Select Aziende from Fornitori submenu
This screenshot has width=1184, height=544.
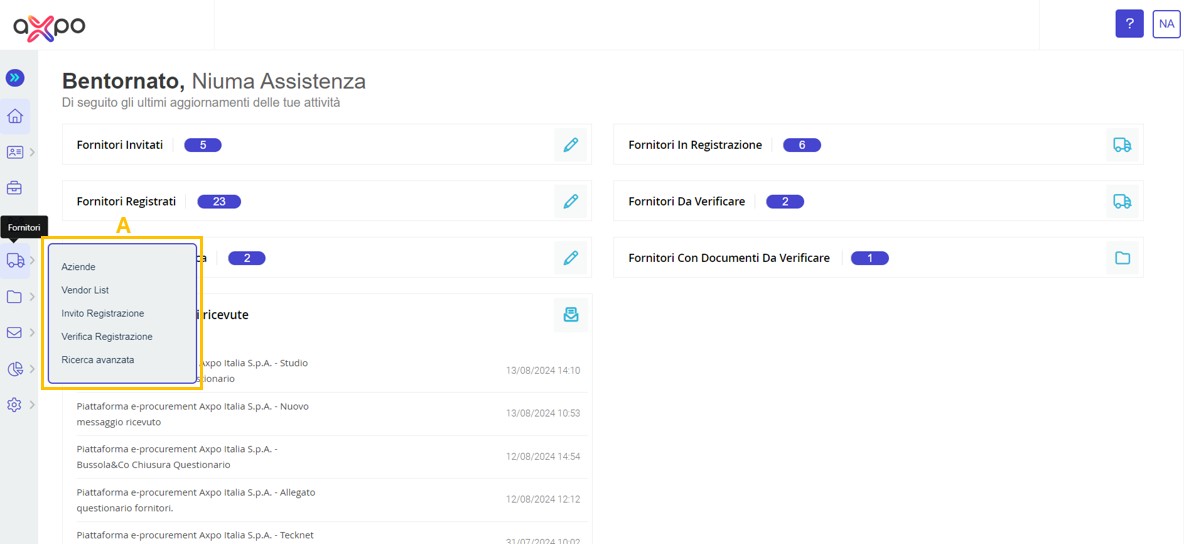pyautogui.click(x=79, y=267)
